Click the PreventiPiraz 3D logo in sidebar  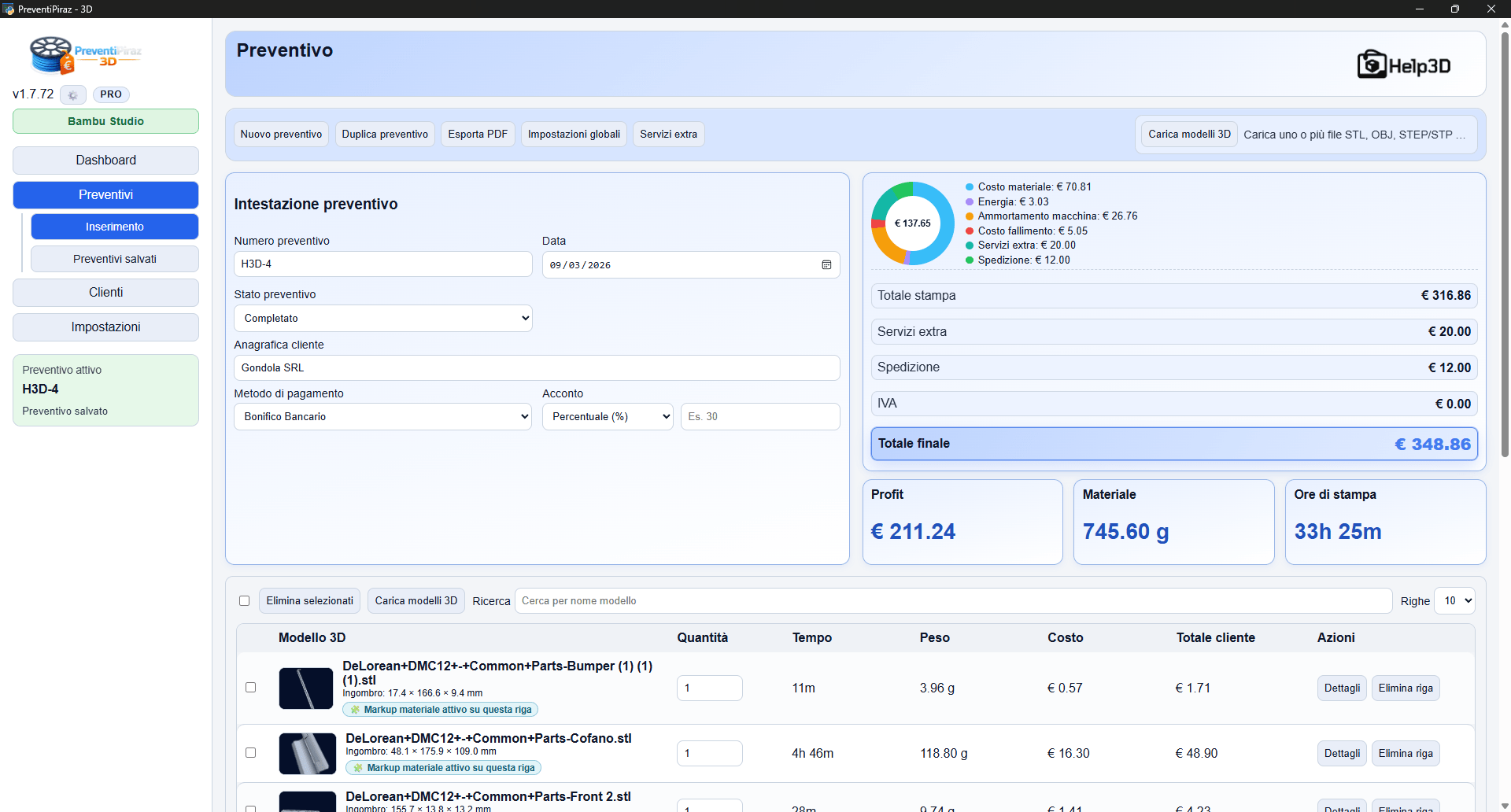tap(85, 55)
